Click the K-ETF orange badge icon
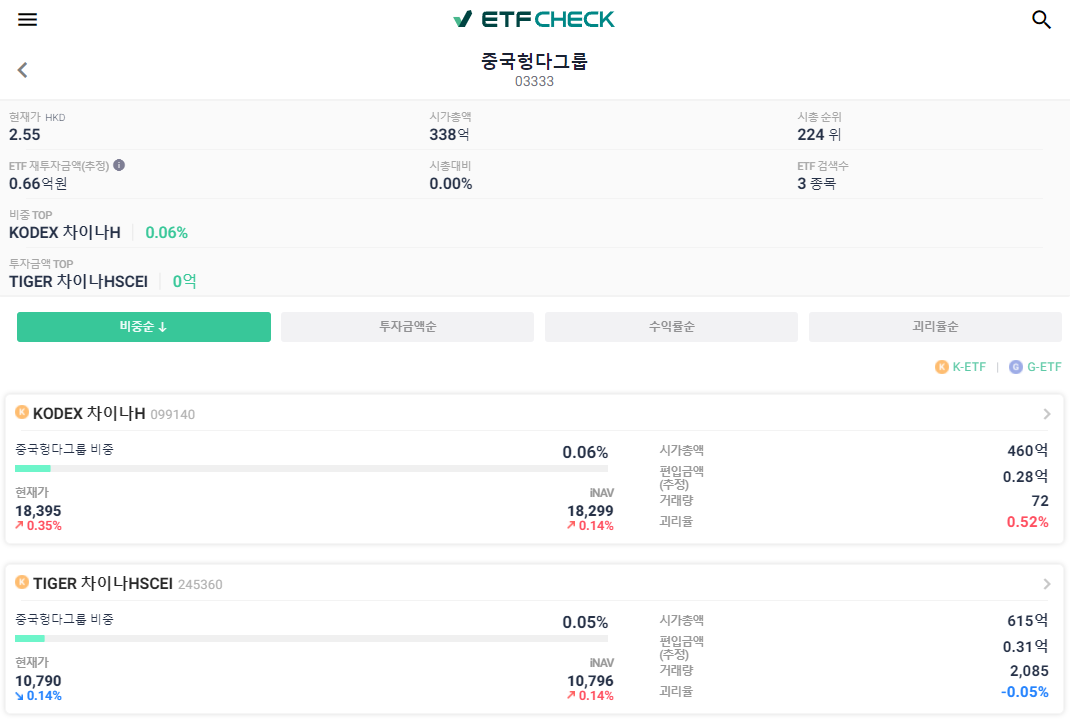The height and width of the screenshot is (725, 1072). click(941, 367)
